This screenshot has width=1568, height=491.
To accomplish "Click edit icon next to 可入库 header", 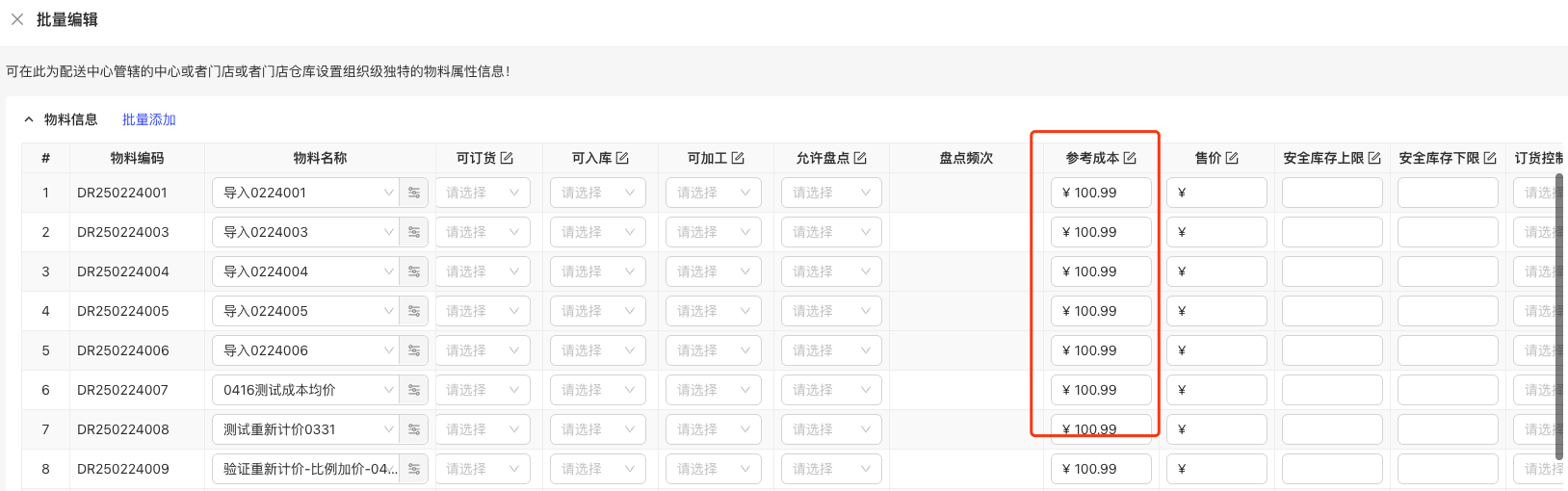I will (x=622, y=158).
